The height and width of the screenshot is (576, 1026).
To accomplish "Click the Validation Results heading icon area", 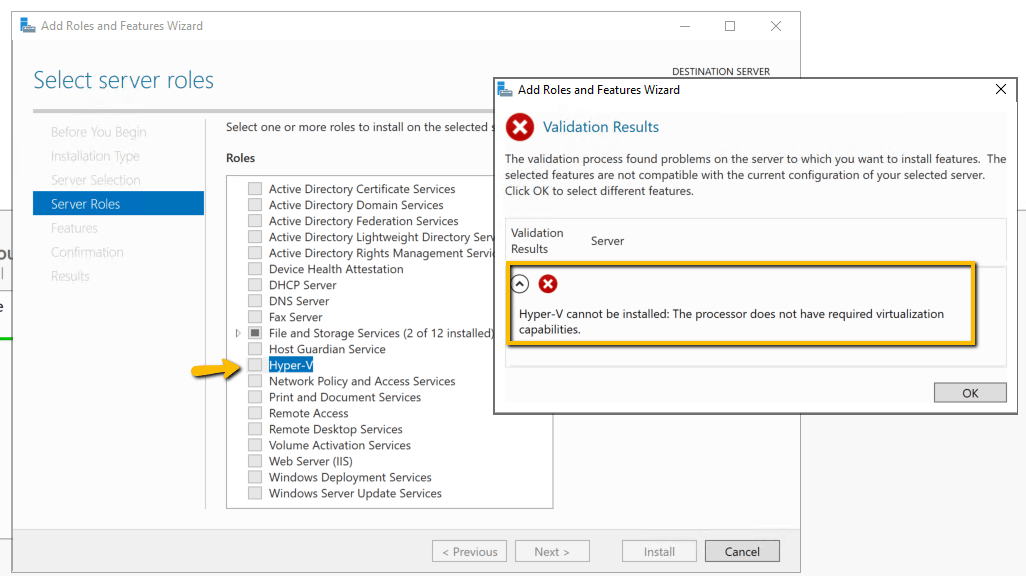I will pyautogui.click(x=519, y=127).
